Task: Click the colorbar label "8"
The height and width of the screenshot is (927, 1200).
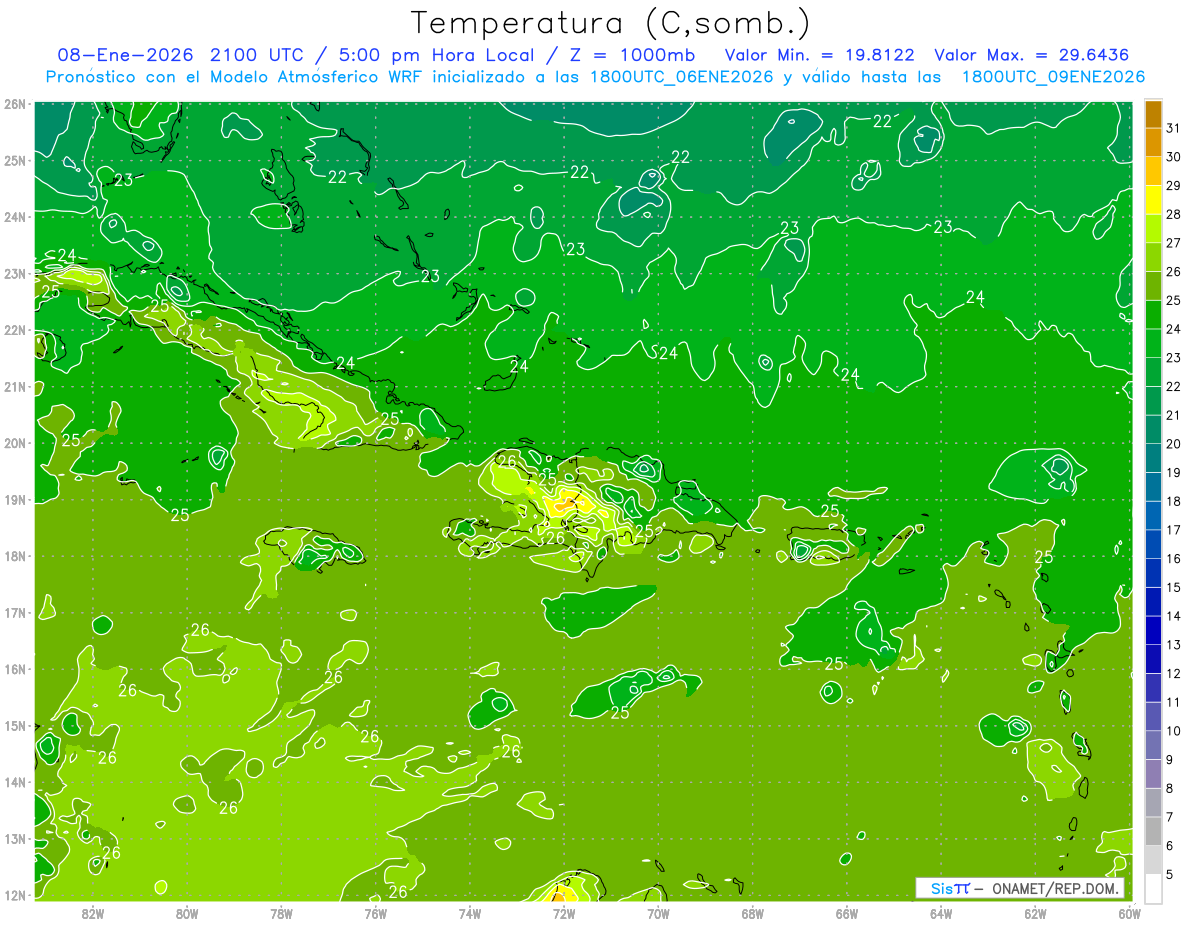Action: tap(1170, 789)
